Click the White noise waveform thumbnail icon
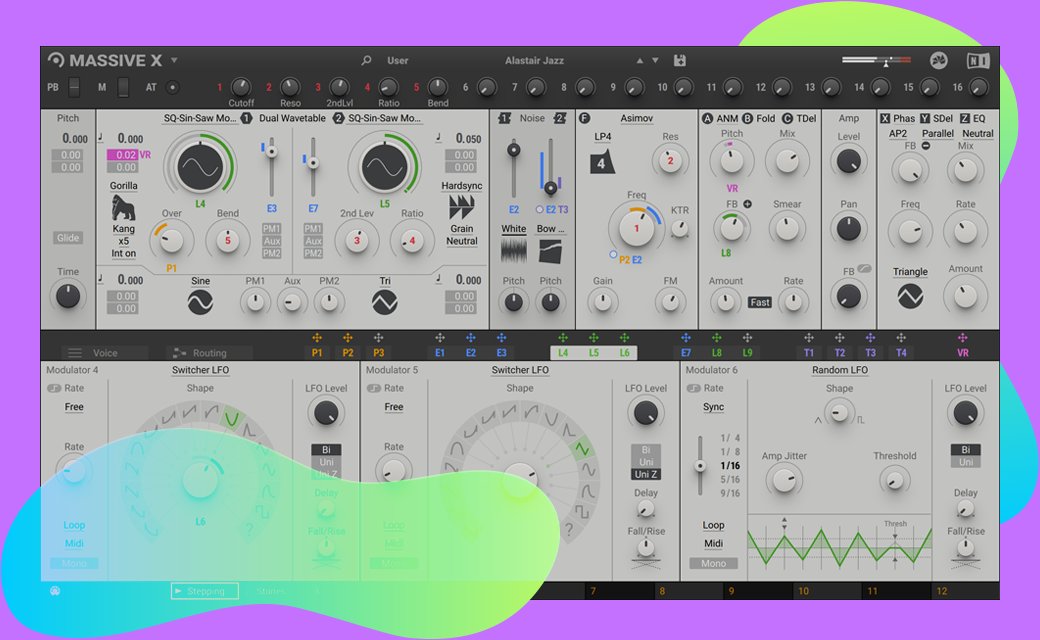The image size is (1040, 640). point(514,249)
